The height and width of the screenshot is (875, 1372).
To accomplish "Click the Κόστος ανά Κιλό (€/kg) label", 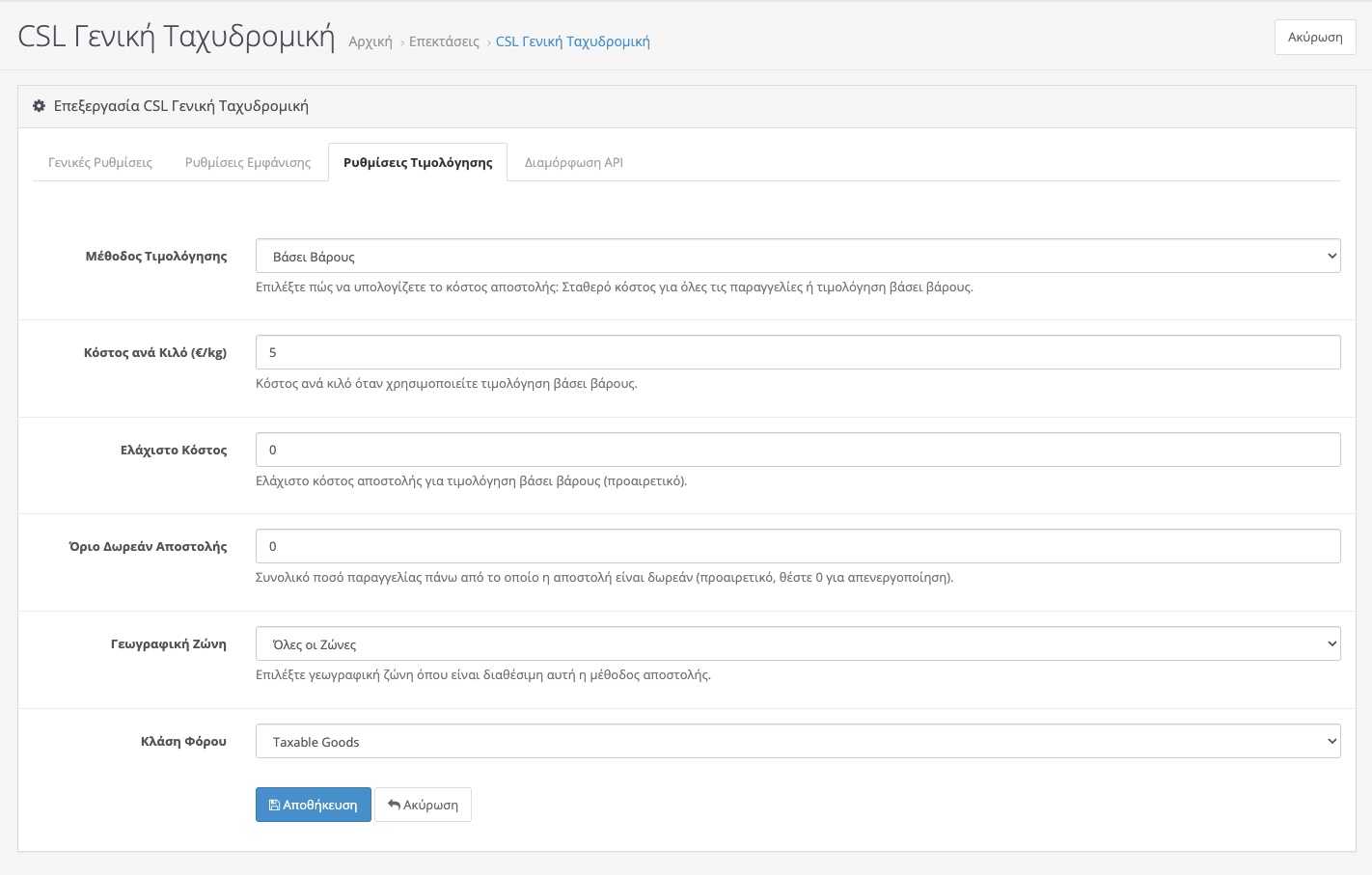I will [155, 352].
